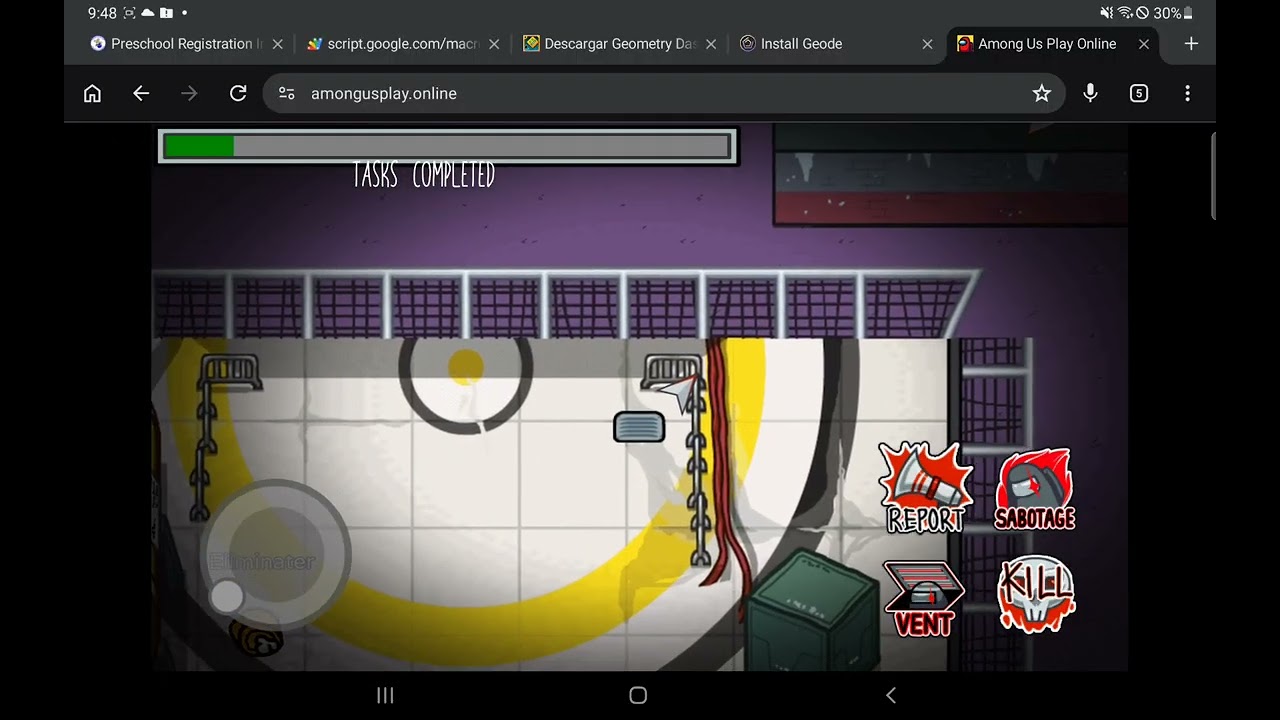Tap the Vent button
Viewport: 1280px width, 720px height.
[x=924, y=598]
